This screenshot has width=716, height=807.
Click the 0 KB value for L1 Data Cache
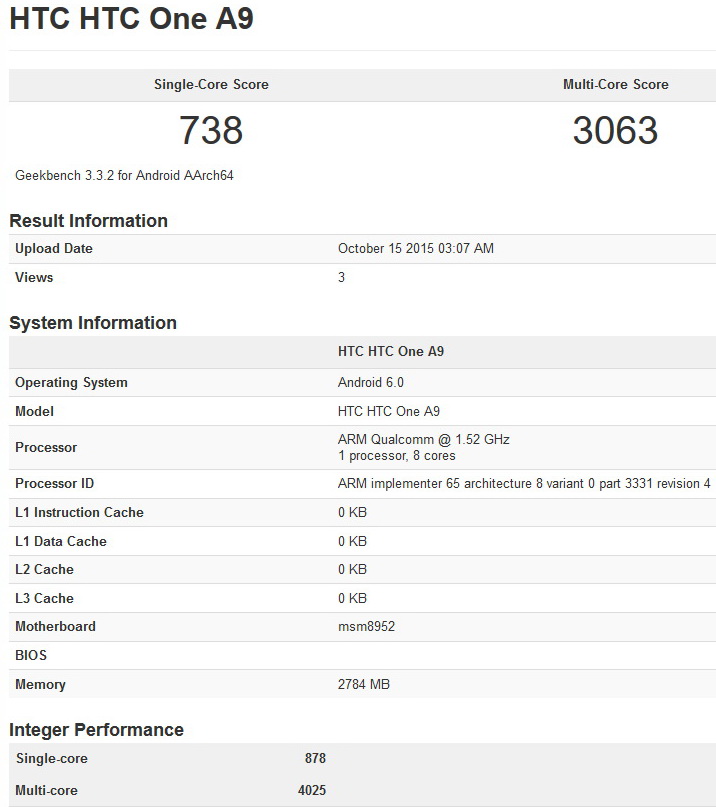[x=353, y=541]
